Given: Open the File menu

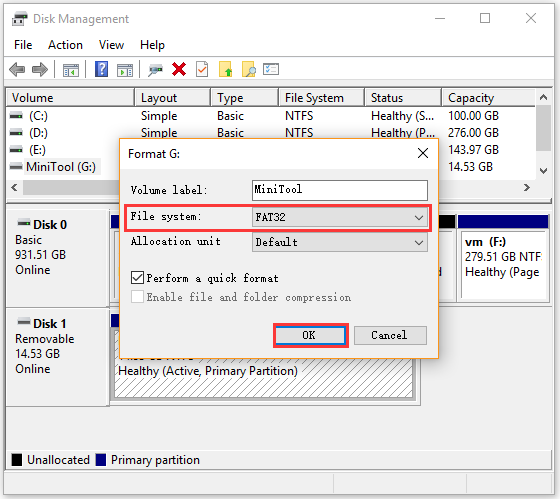Looking at the screenshot, I should coord(23,45).
